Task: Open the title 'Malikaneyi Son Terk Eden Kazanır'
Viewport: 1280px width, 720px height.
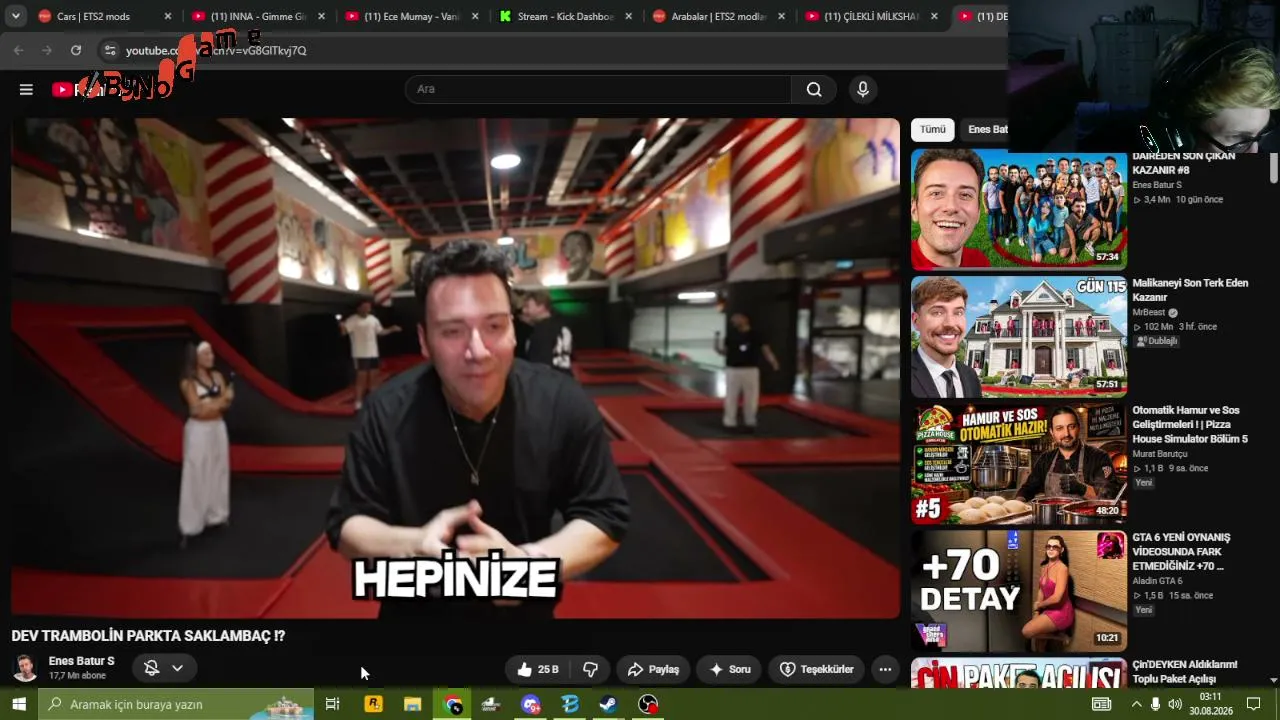Action: pyautogui.click(x=1190, y=290)
